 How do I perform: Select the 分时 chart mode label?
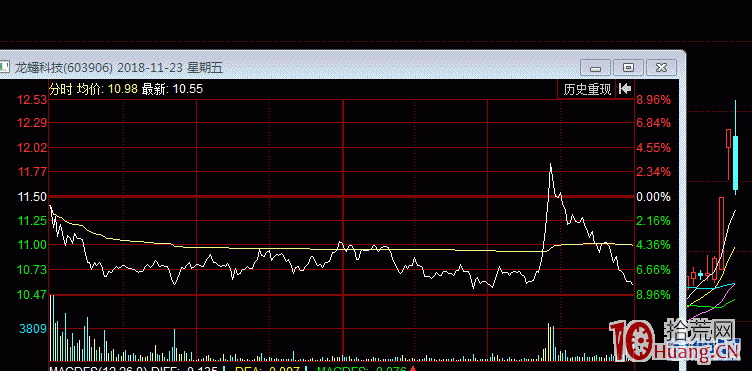(x=61, y=89)
